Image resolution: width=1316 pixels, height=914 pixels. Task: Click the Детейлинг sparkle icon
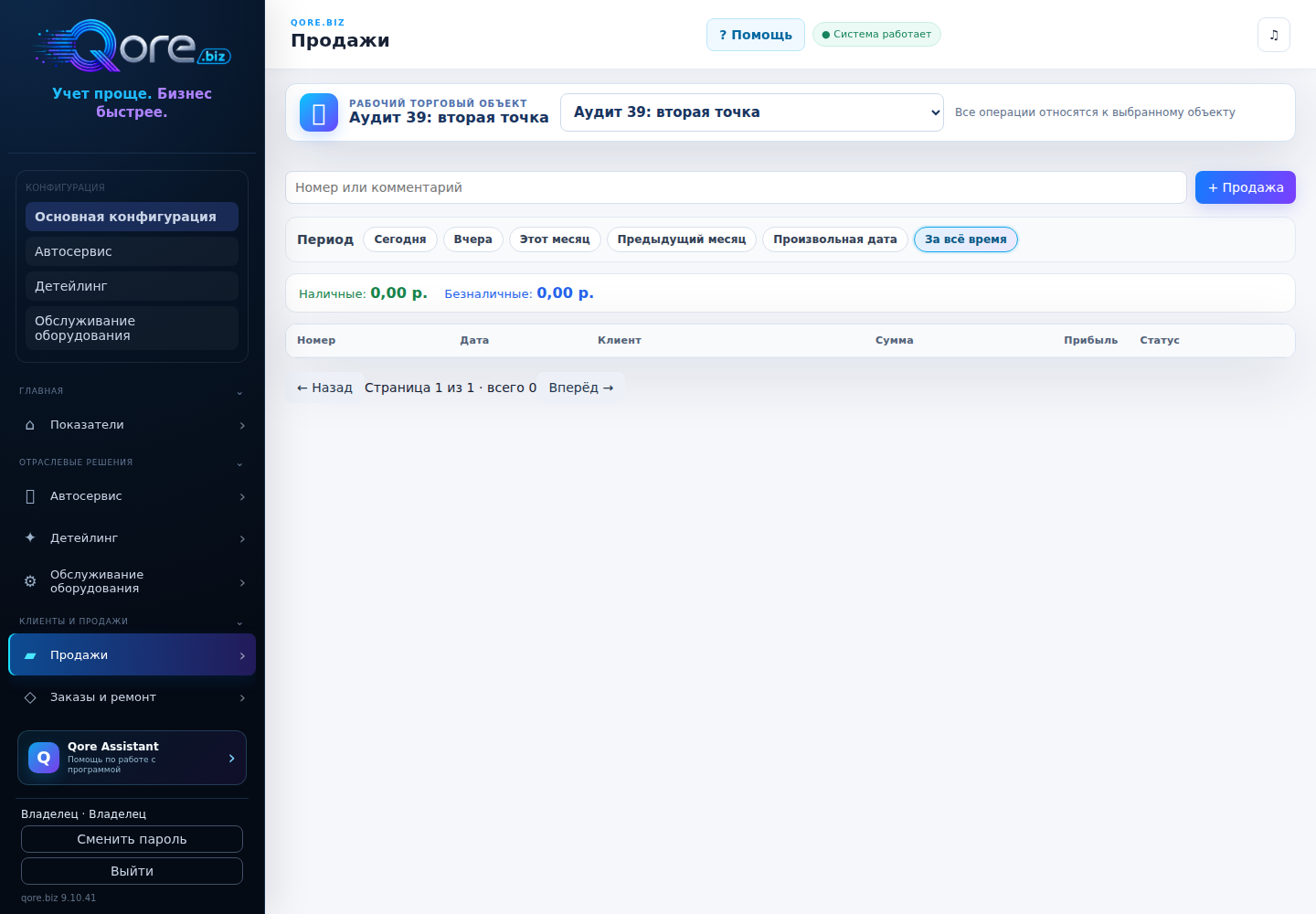click(30, 537)
